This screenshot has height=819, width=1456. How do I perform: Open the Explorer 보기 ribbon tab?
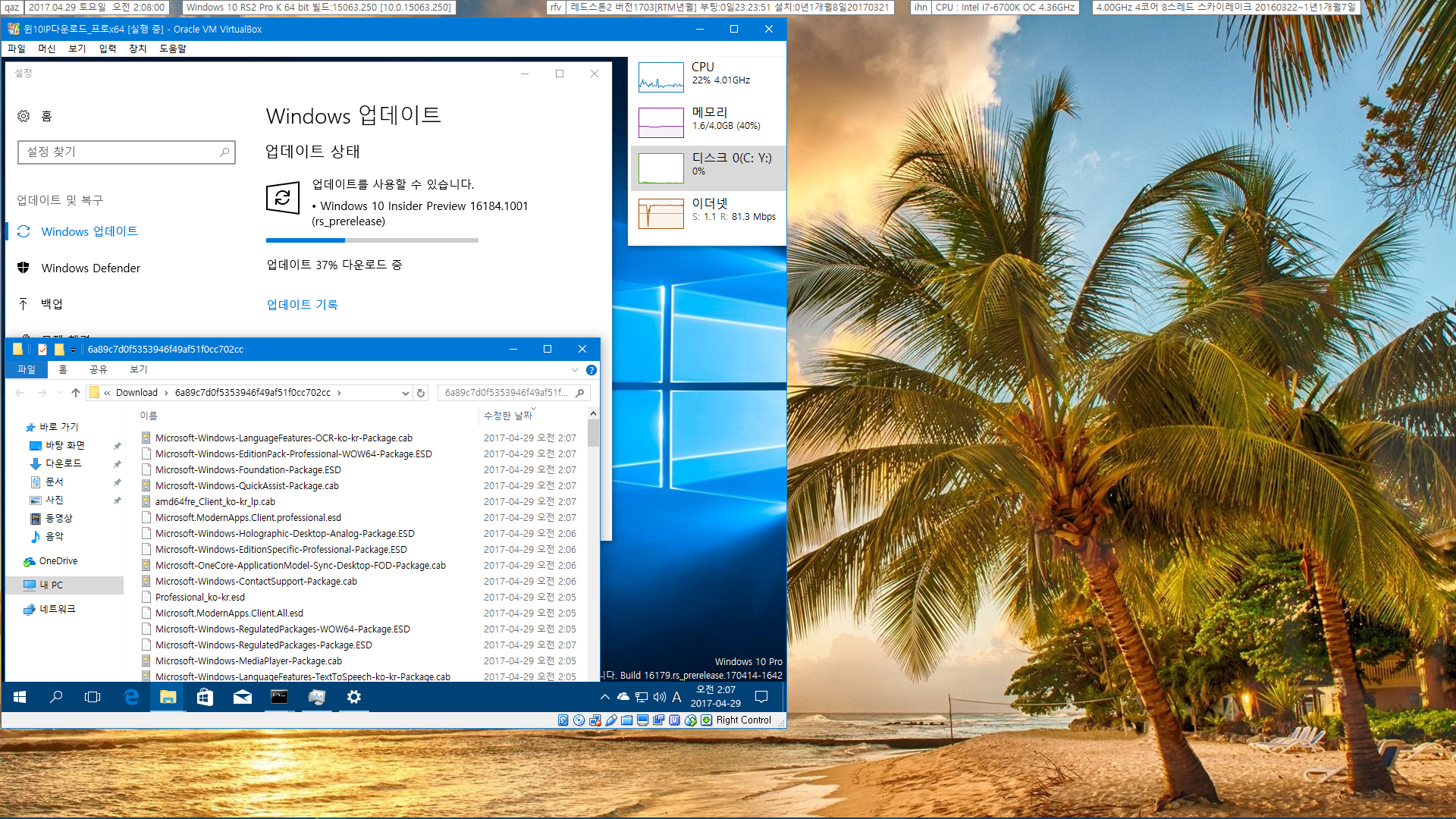[x=139, y=369]
